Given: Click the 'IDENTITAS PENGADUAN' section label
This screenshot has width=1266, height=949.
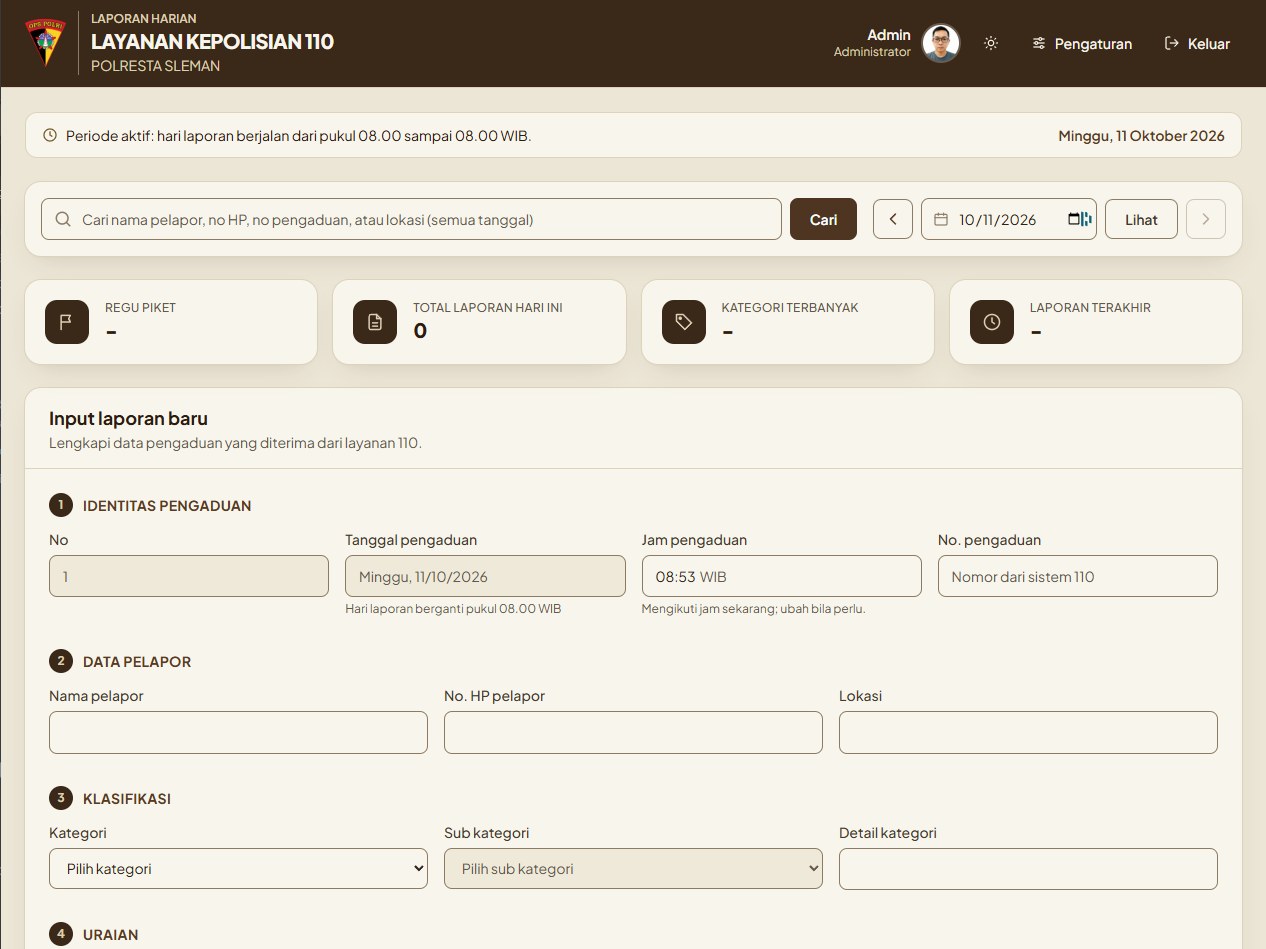Looking at the screenshot, I should (x=167, y=506).
